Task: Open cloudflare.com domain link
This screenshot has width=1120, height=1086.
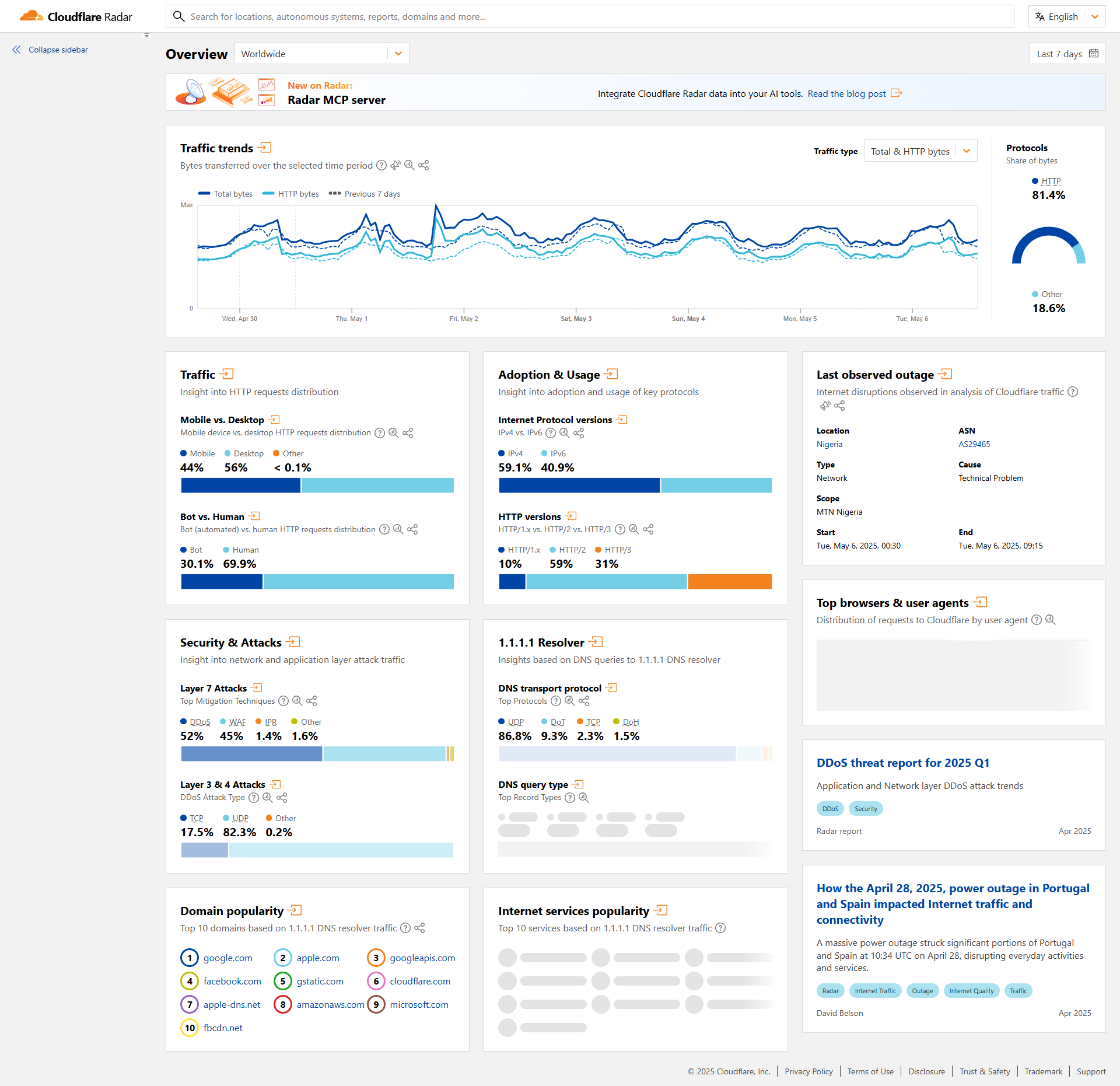Action: coord(420,981)
